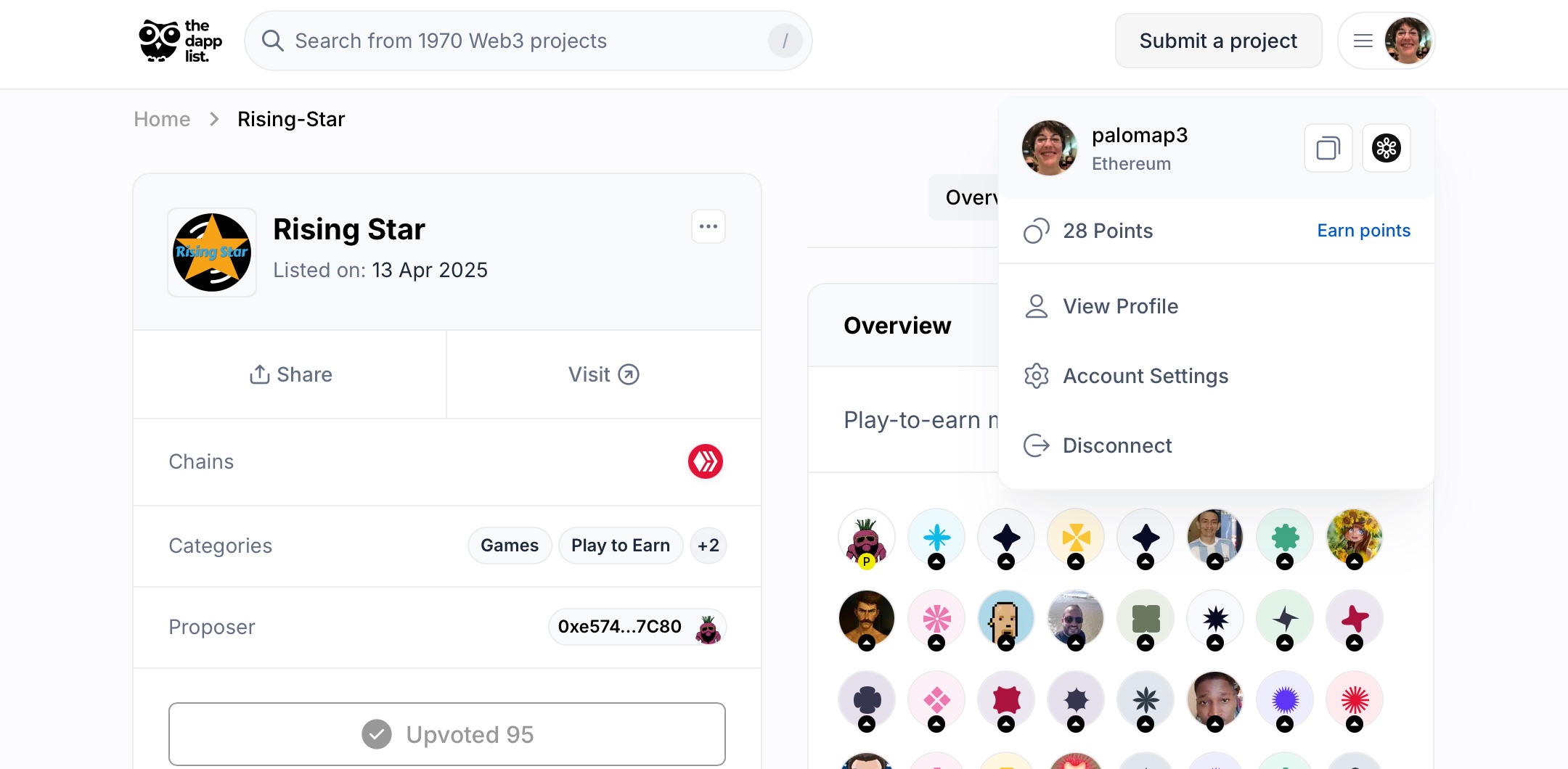Toggle the hamburger menu icon
Image resolution: width=1568 pixels, height=769 pixels.
coord(1363,41)
